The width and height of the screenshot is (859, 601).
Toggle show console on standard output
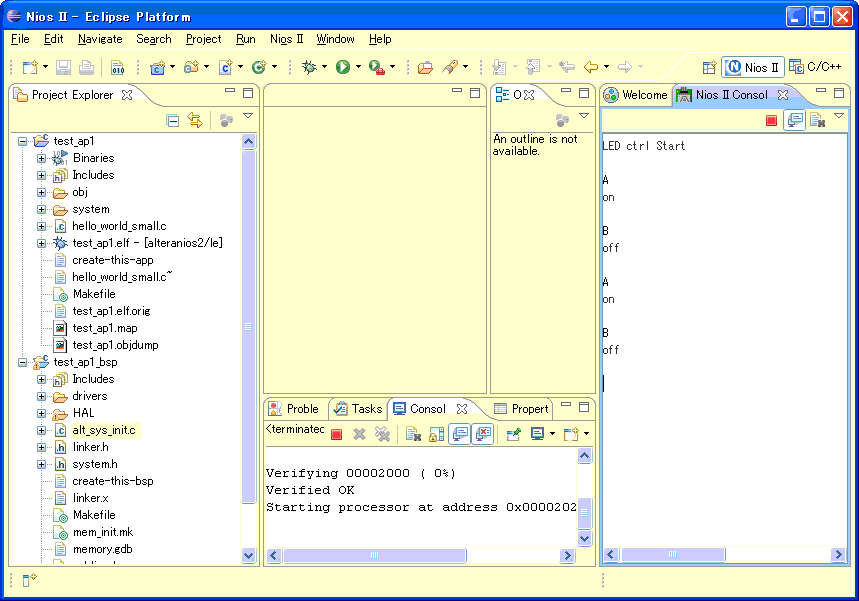(460, 434)
